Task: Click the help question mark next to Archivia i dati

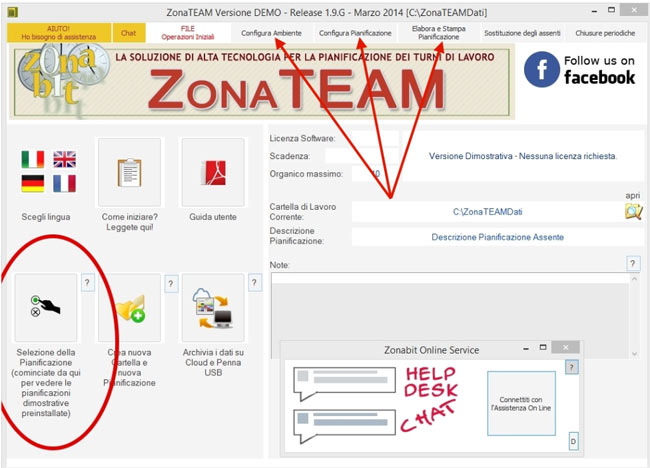Action: 255,283
